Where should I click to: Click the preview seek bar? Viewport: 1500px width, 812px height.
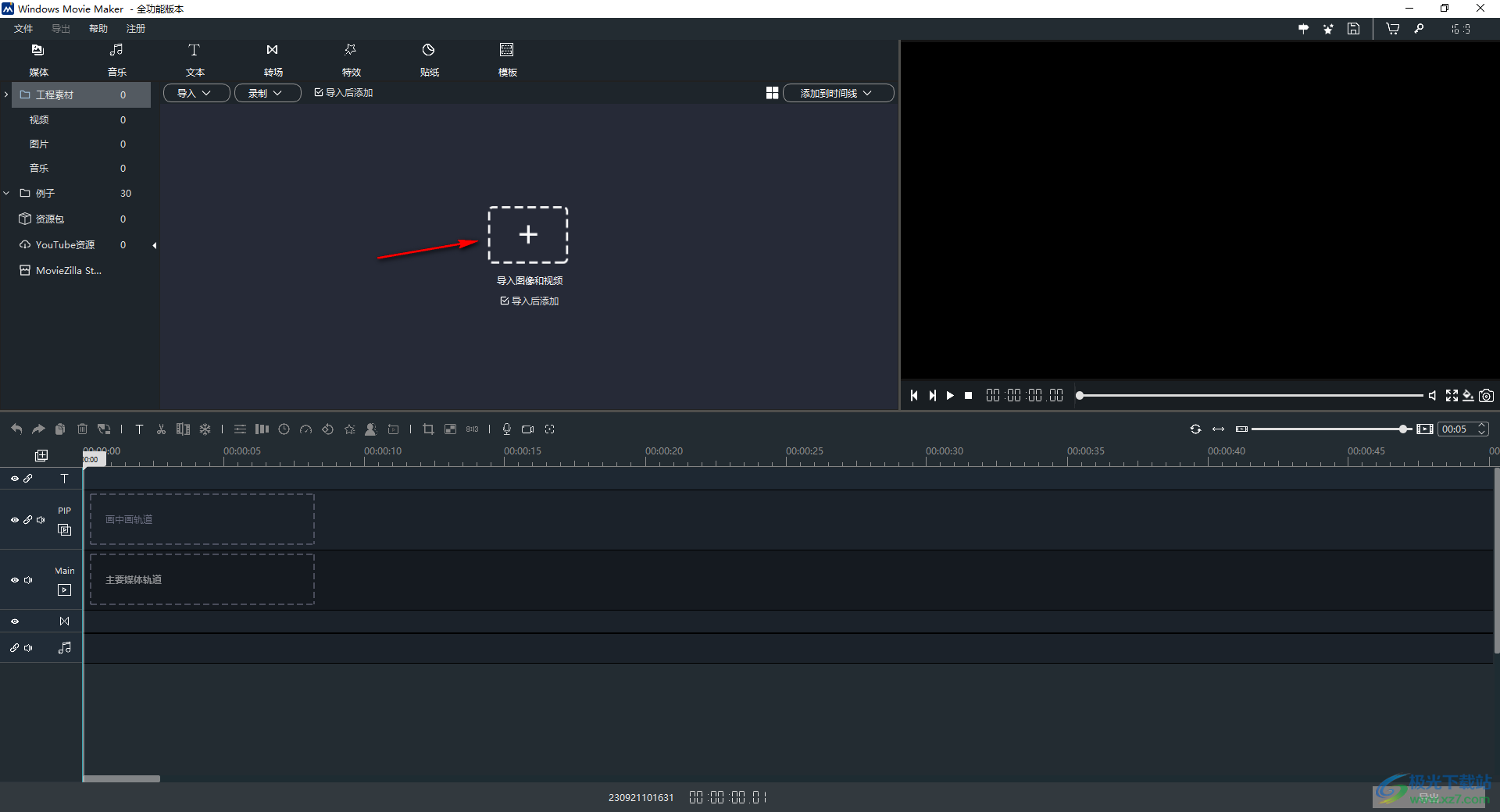point(1250,396)
